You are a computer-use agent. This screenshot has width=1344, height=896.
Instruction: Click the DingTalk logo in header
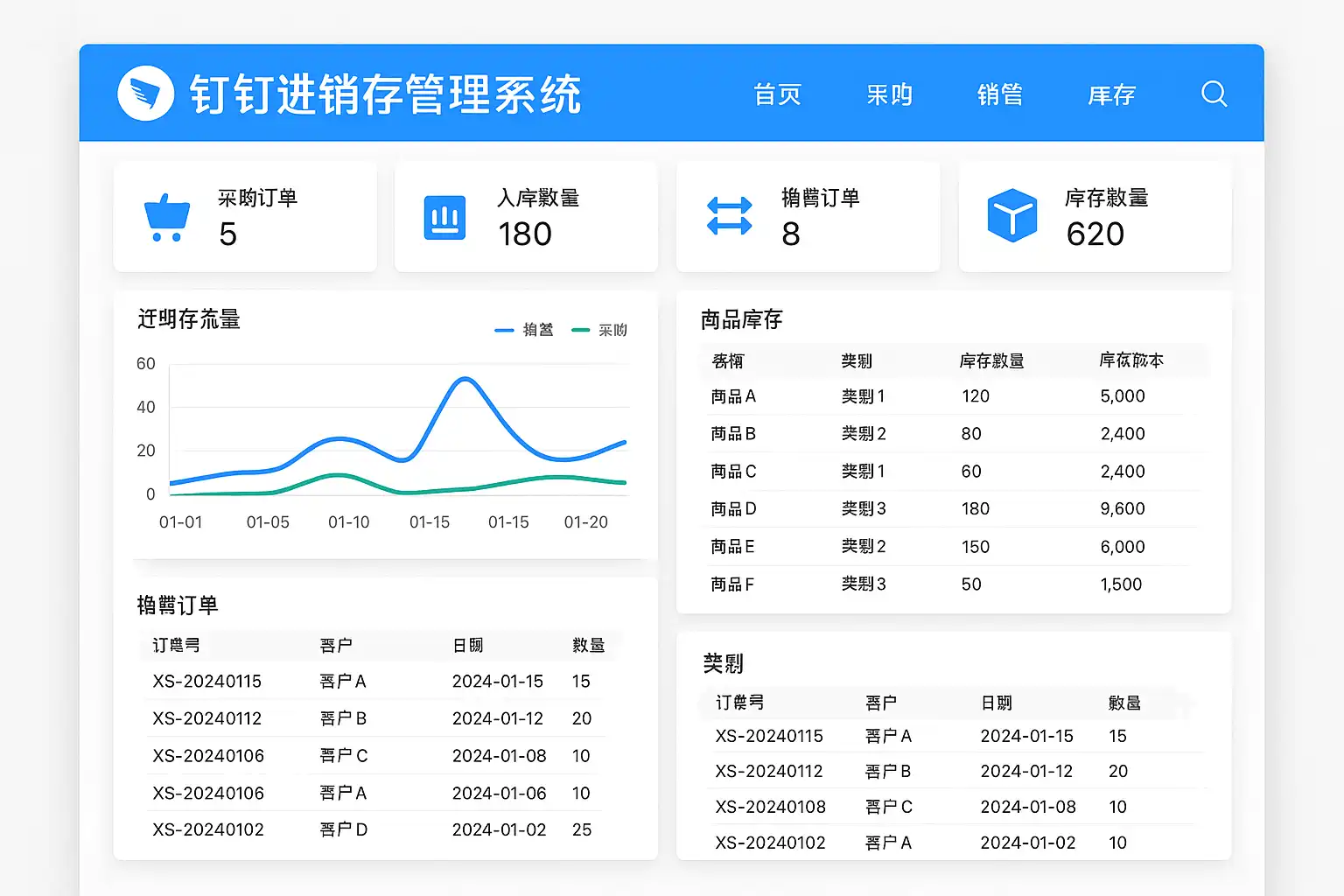tap(146, 93)
